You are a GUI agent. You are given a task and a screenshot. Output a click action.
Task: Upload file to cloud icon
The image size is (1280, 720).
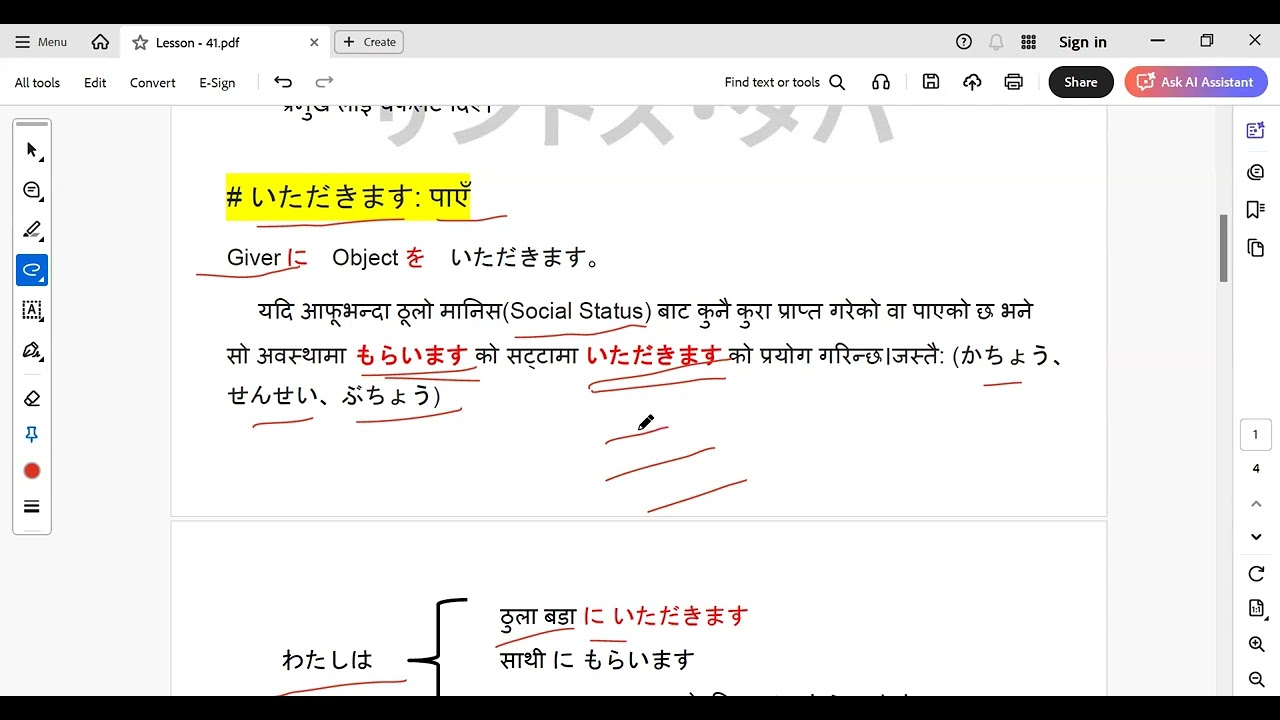tap(972, 82)
